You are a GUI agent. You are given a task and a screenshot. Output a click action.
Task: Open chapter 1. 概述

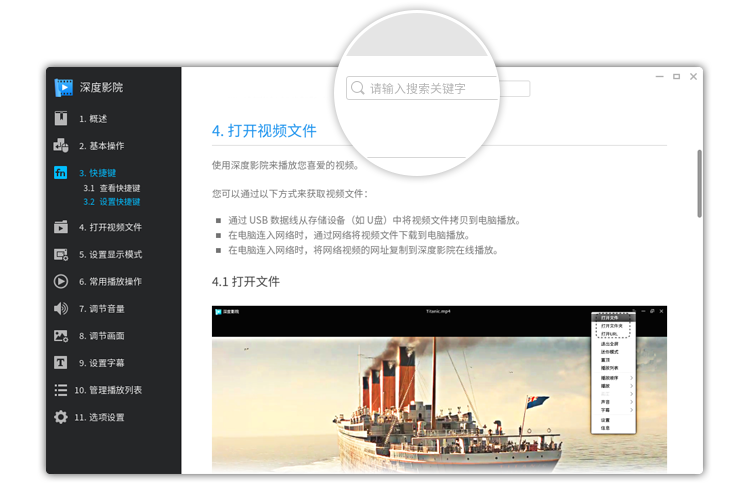(93, 118)
